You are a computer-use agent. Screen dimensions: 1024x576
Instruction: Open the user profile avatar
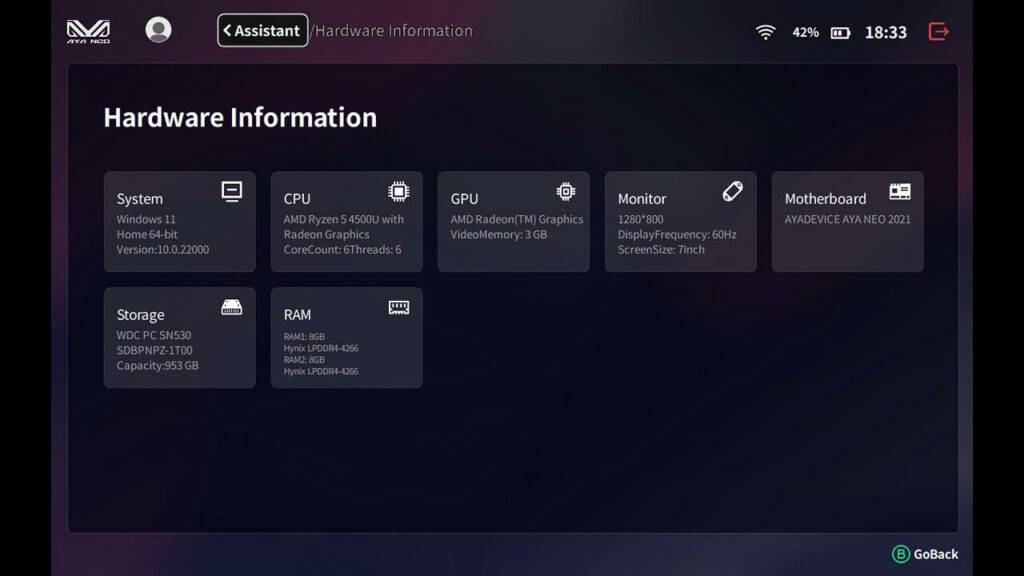pos(158,30)
